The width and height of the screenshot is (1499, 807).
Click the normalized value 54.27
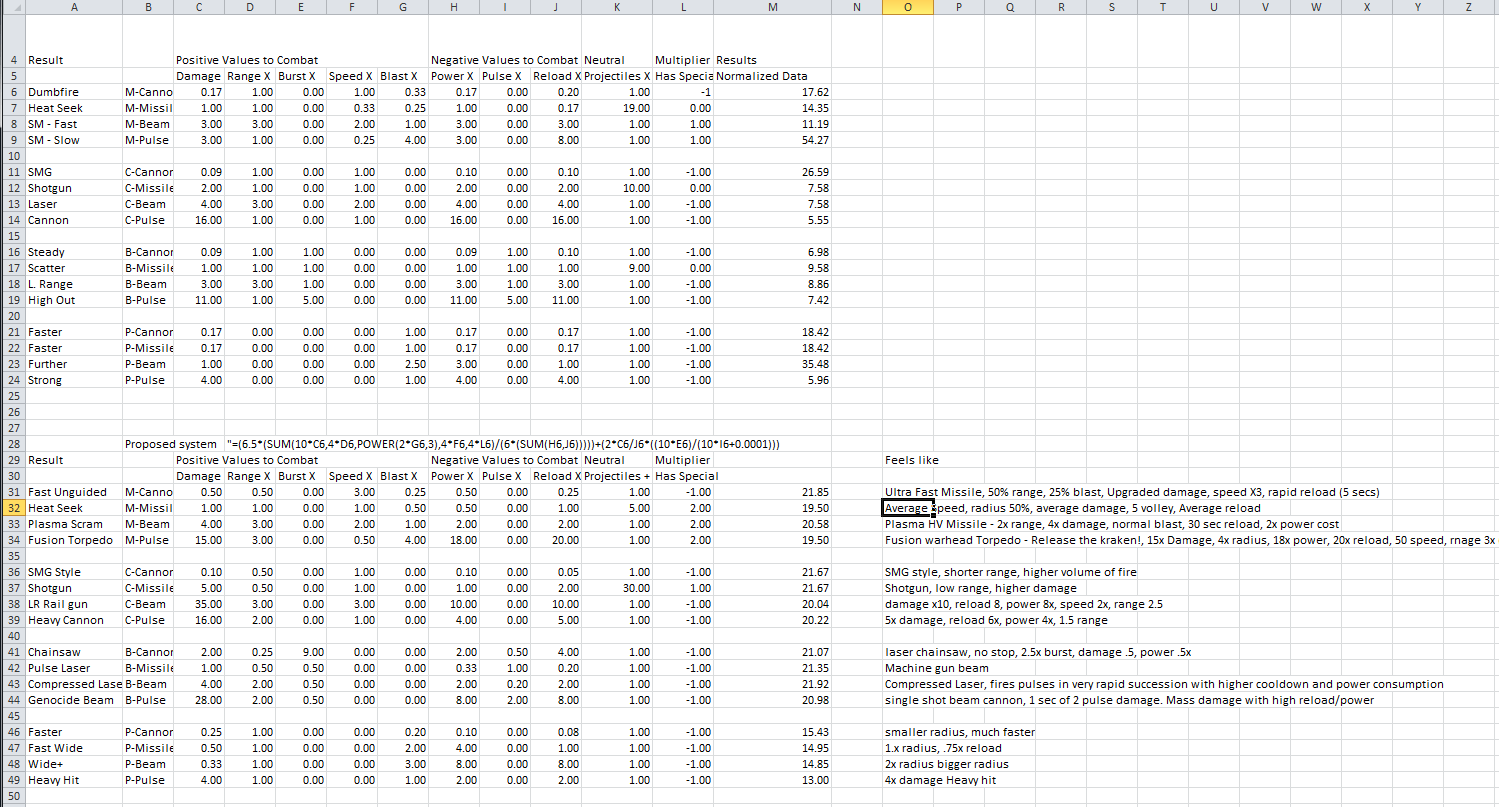(814, 140)
